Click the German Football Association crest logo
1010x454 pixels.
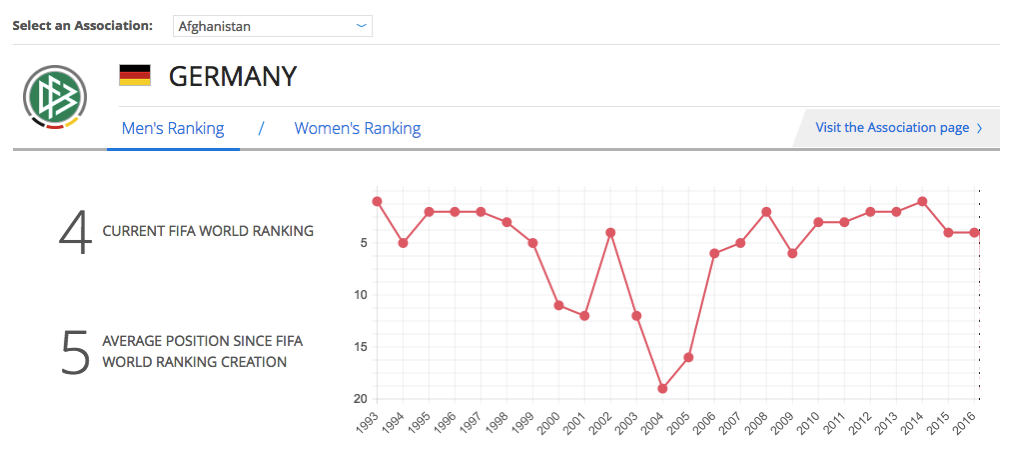coord(55,98)
